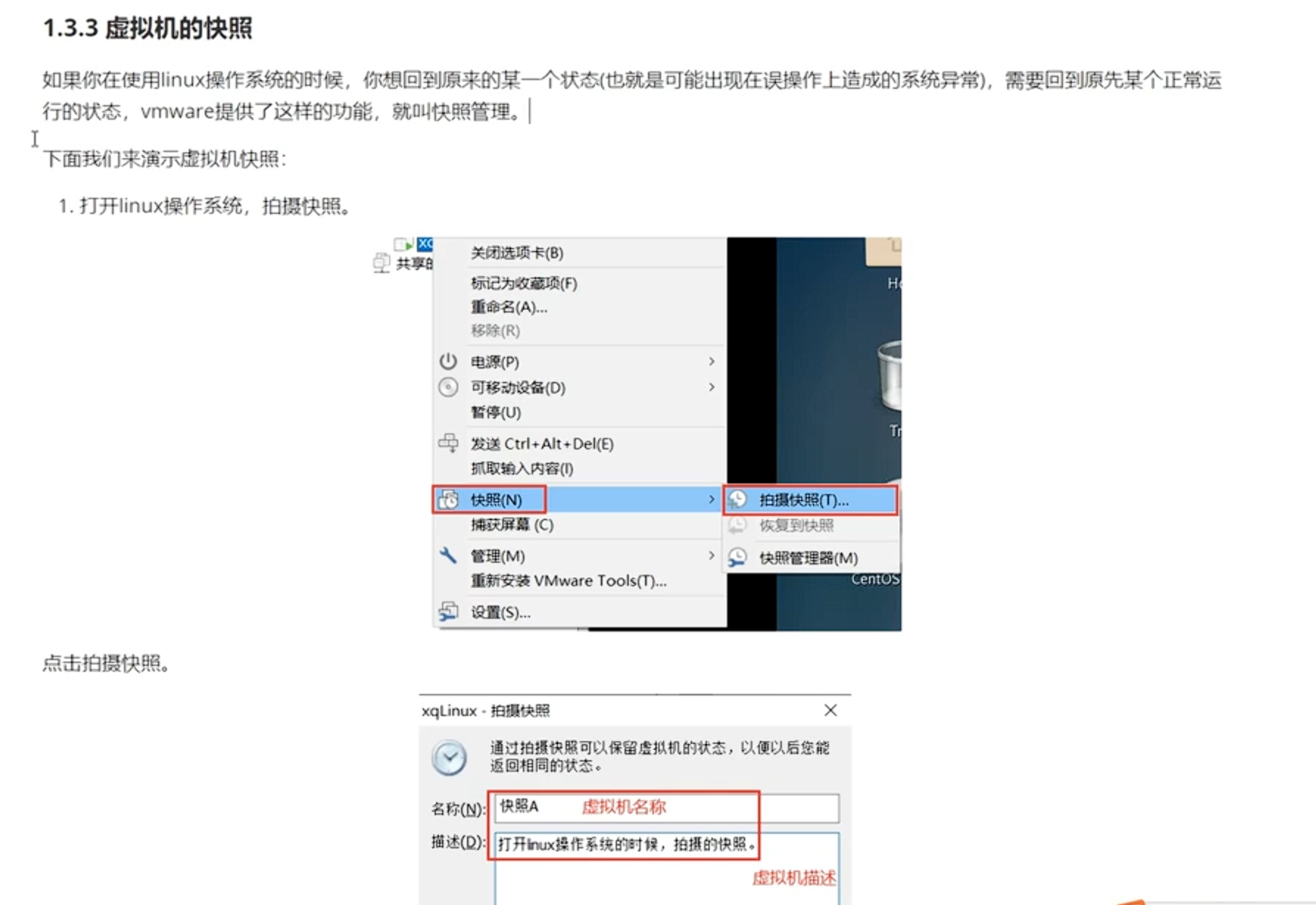Choose 重命名(A)... in the context menu
Screen dimensions: 1316x905
(579, 307)
